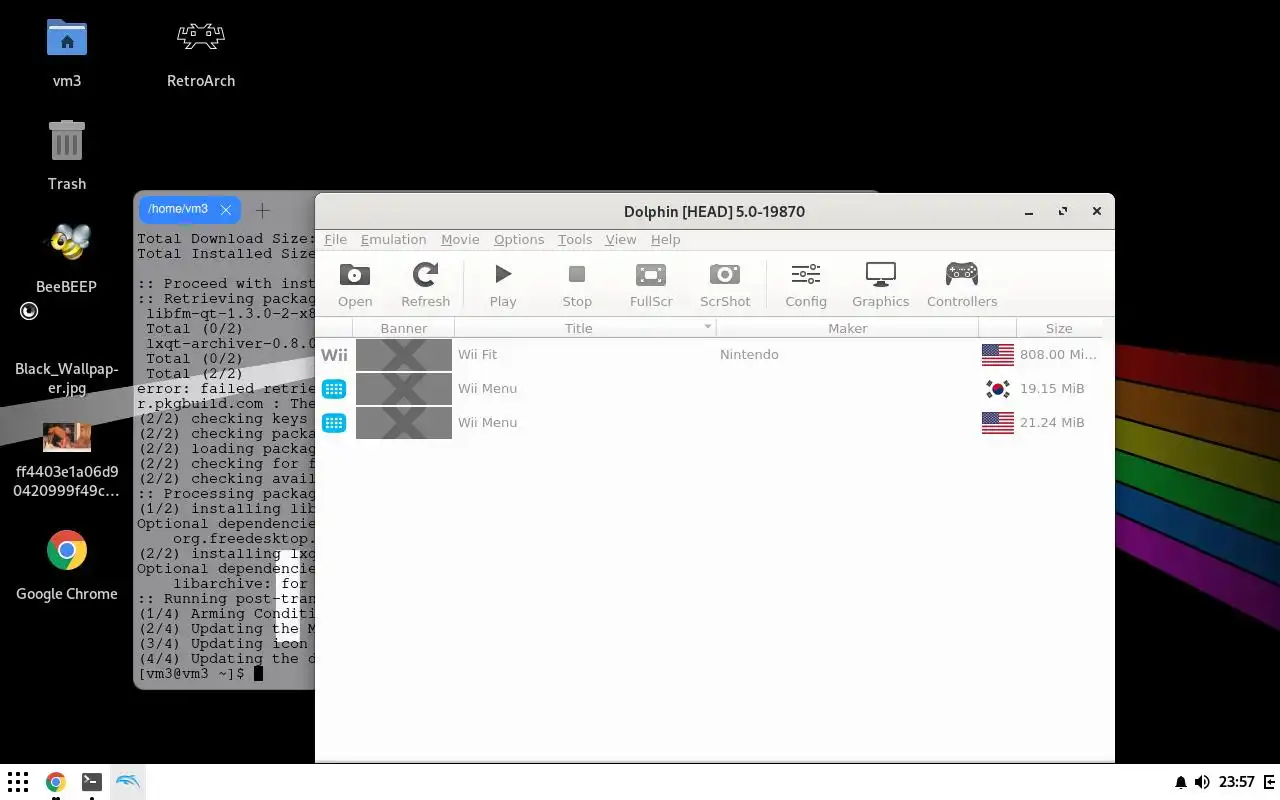Open the View menu
The height and width of the screenshot is (800, 1280).
(621, 240)
